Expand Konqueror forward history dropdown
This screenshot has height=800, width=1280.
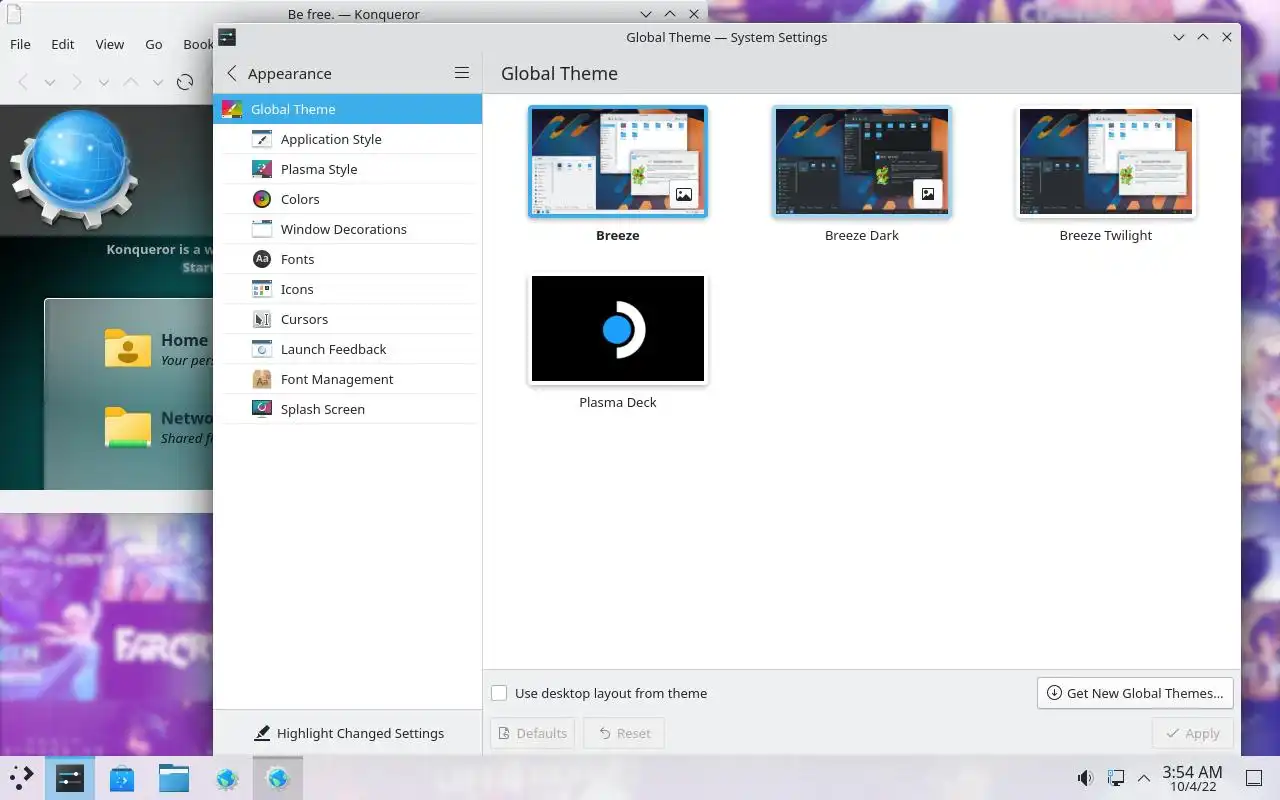click(x=104, y=82)
